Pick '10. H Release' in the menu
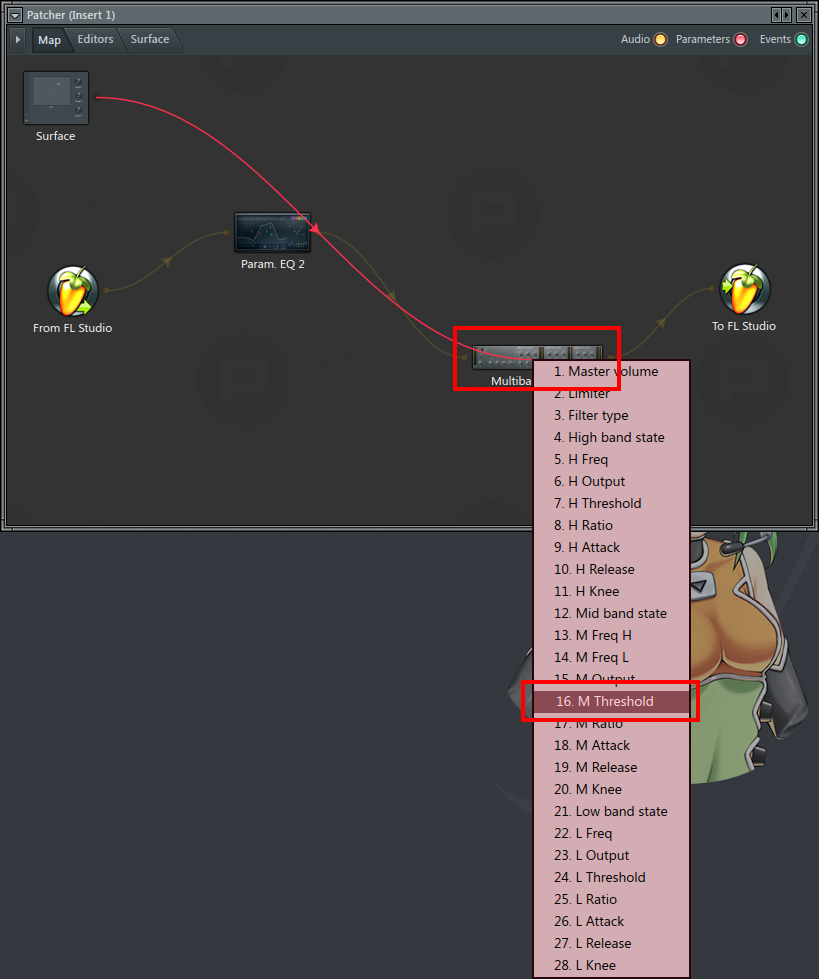Viewport: 819px width, 979px height. (x=612, y=569)
